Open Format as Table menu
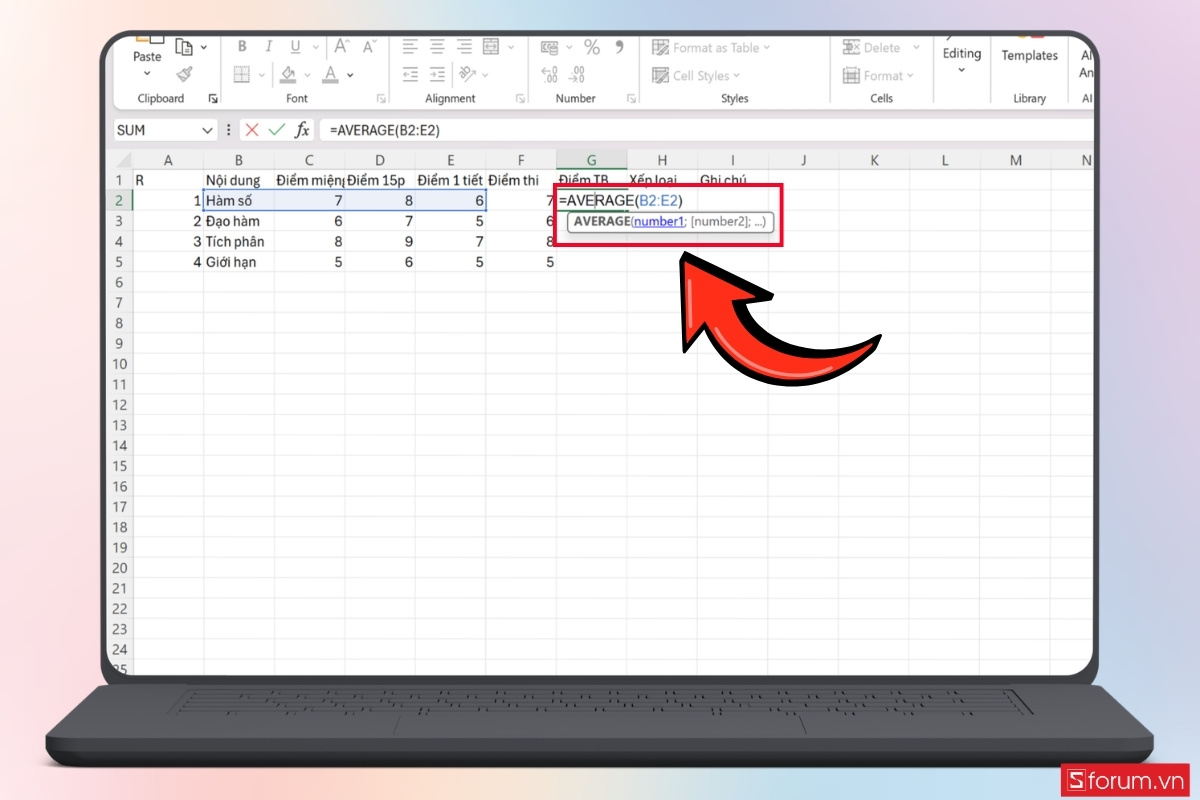This screenshot has width=1200, height=800. click(712, 47)
